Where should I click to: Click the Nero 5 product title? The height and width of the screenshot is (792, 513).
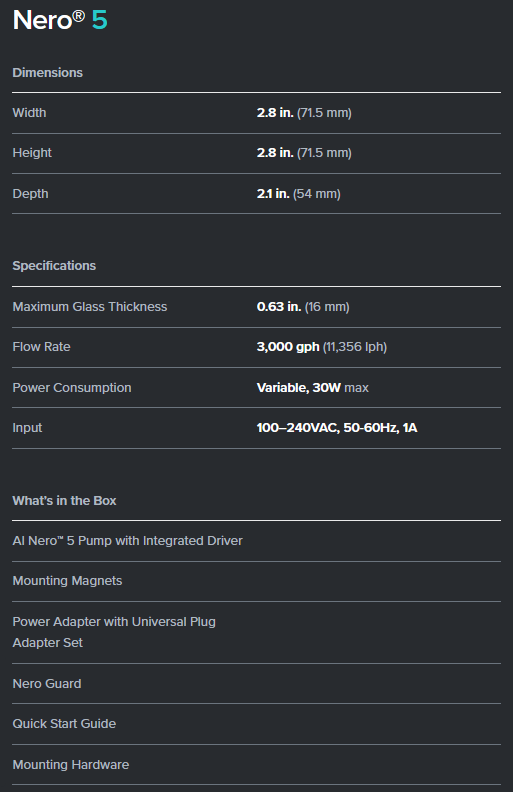pos(60,20)
